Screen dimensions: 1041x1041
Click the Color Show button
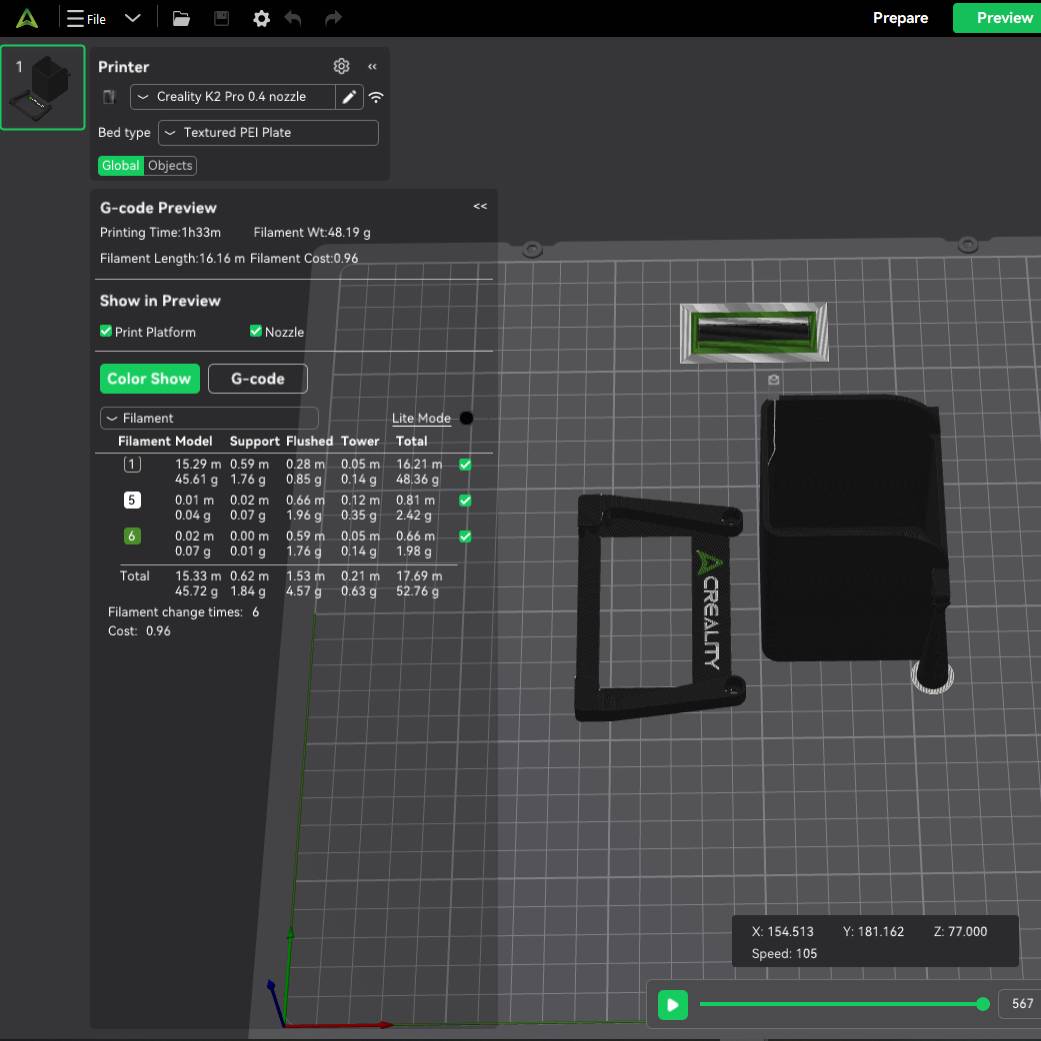pos(149,378)
